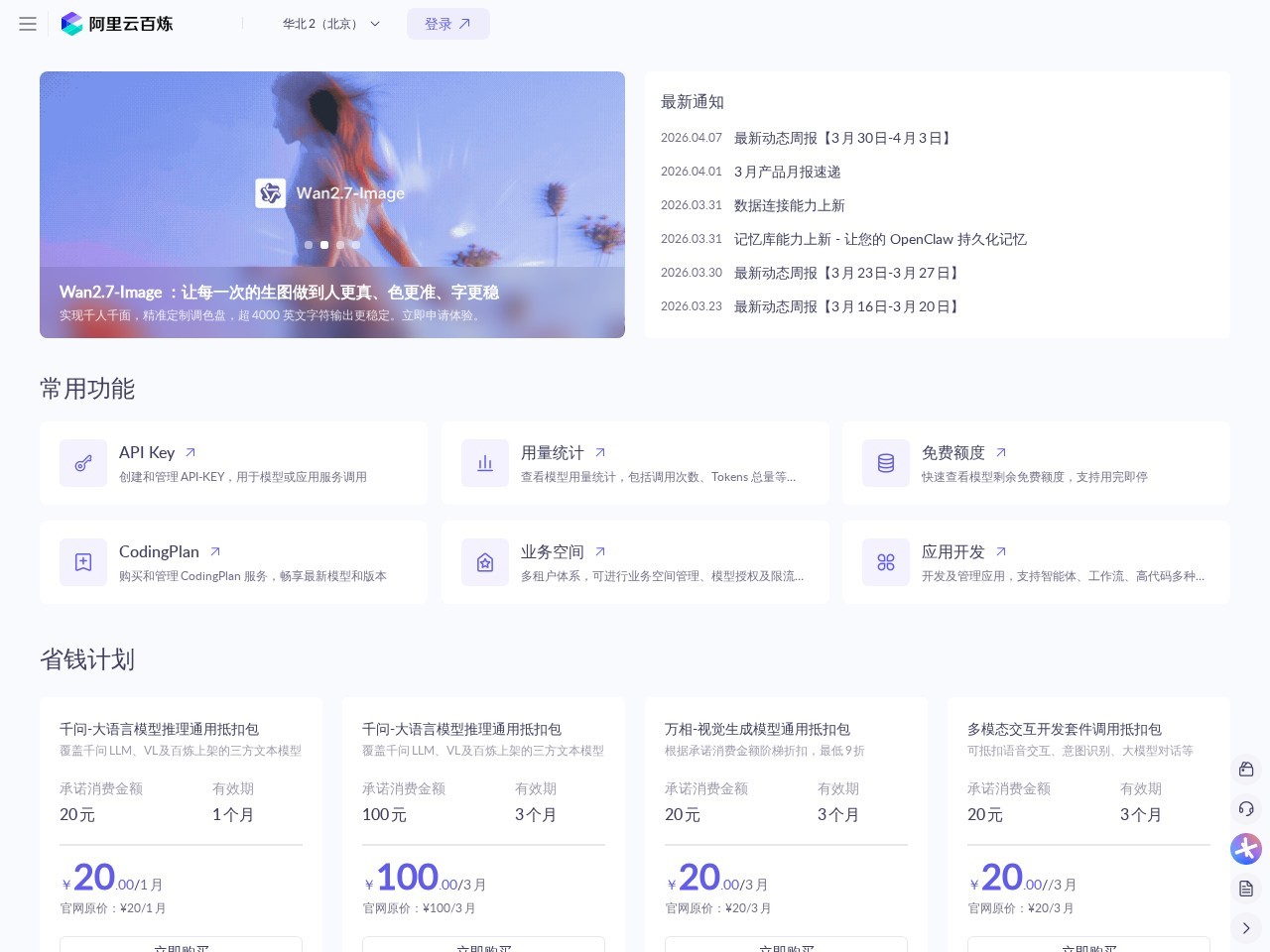Image resolution: width=1270 pixels, height=952 pixels.
Task: Click the 应用开发 grid icon
Action: click(x=886, y=562)
